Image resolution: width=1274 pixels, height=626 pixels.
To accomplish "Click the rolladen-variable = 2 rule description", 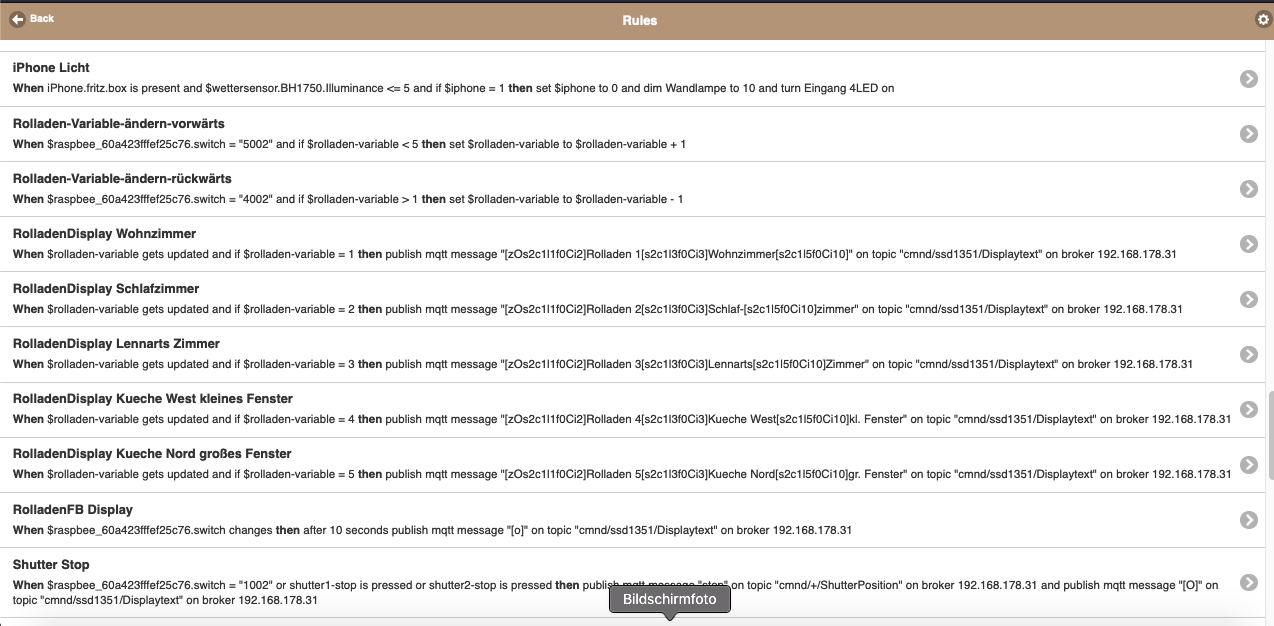I will [x=598, y=309].
